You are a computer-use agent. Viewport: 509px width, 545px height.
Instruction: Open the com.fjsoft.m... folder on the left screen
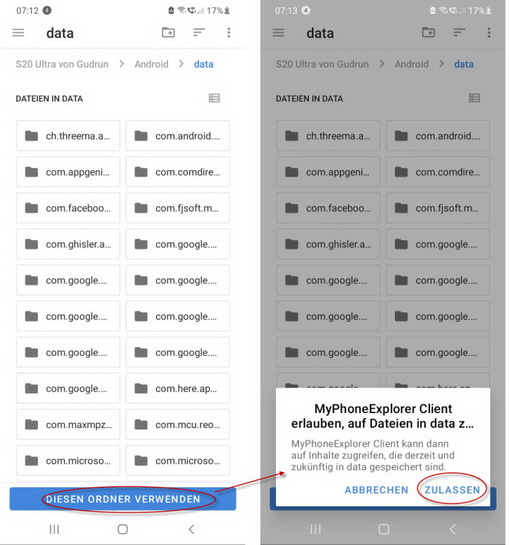(x=177, y=208)
